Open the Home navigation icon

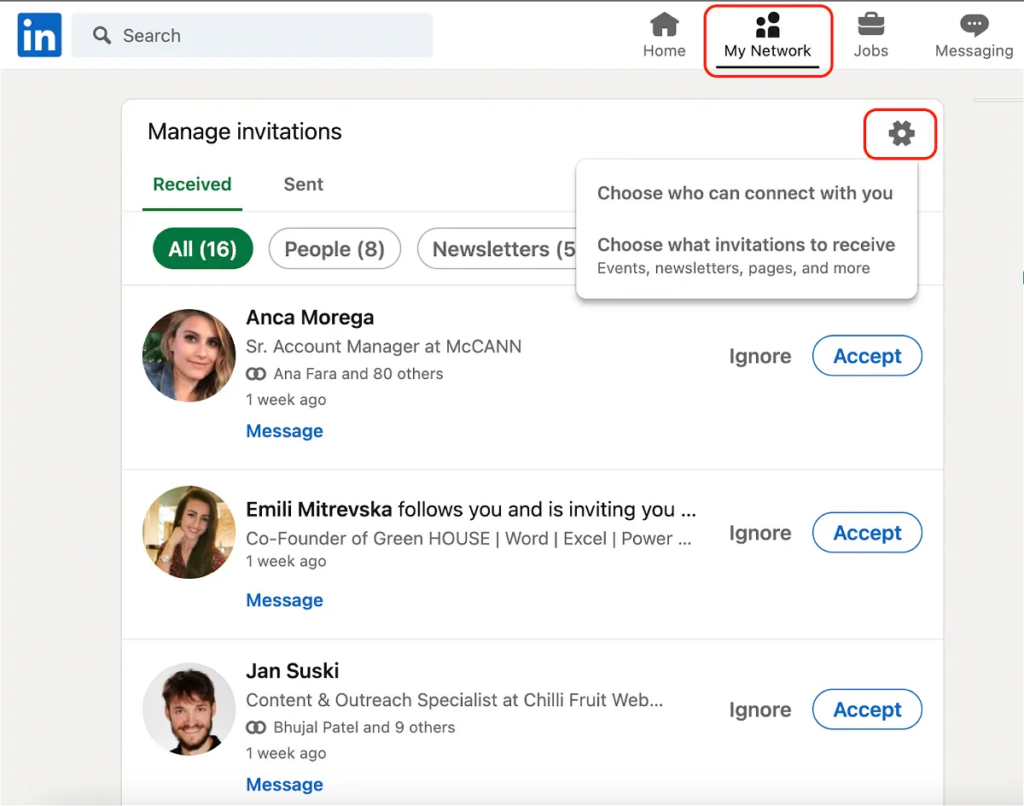pyautogui.click(x=664, y=25)
